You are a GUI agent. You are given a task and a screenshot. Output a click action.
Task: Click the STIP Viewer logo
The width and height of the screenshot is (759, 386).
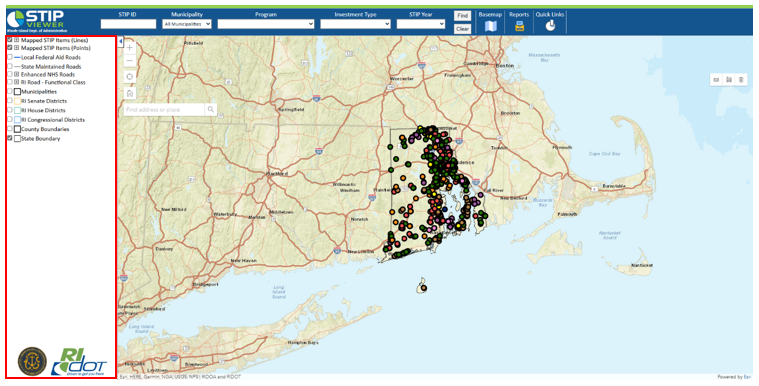pos(37,21)
